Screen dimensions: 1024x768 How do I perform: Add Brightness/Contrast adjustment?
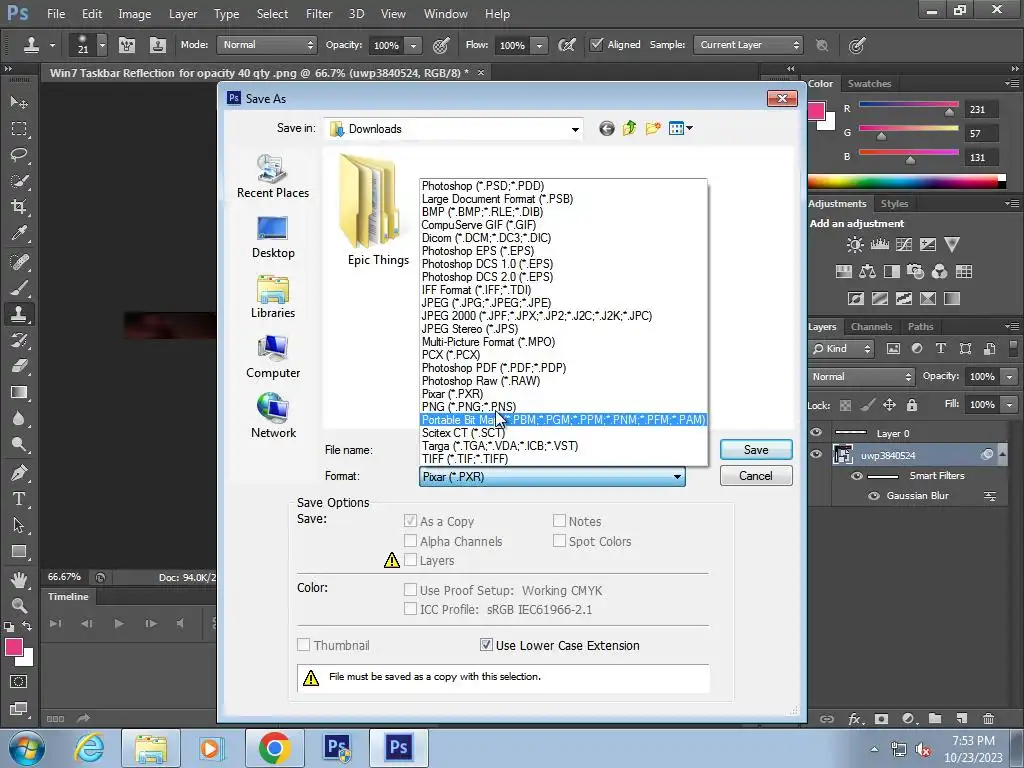point(854,245)
